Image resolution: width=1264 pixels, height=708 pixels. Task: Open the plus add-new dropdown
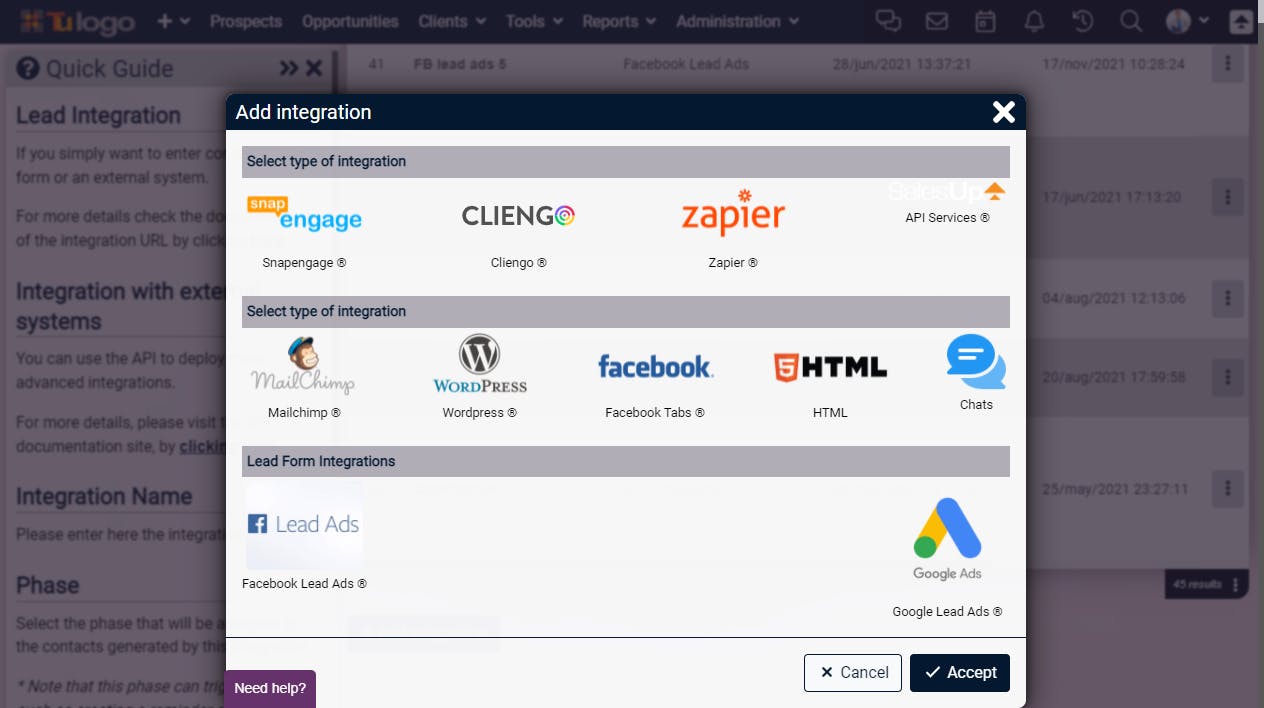(x=173, y=21)
